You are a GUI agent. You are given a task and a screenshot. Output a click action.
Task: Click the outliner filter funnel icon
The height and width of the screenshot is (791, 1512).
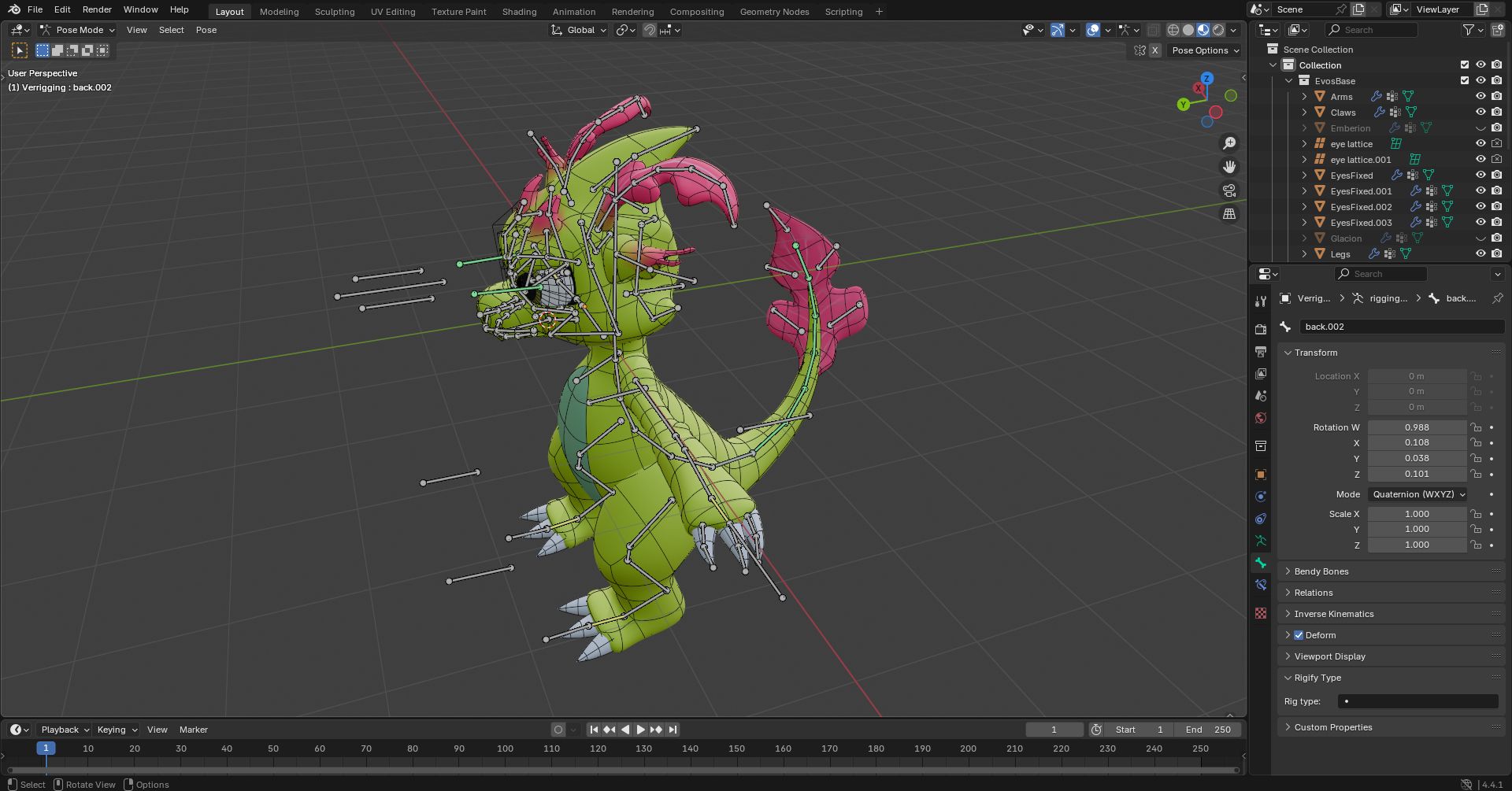tap(1469, 30)
